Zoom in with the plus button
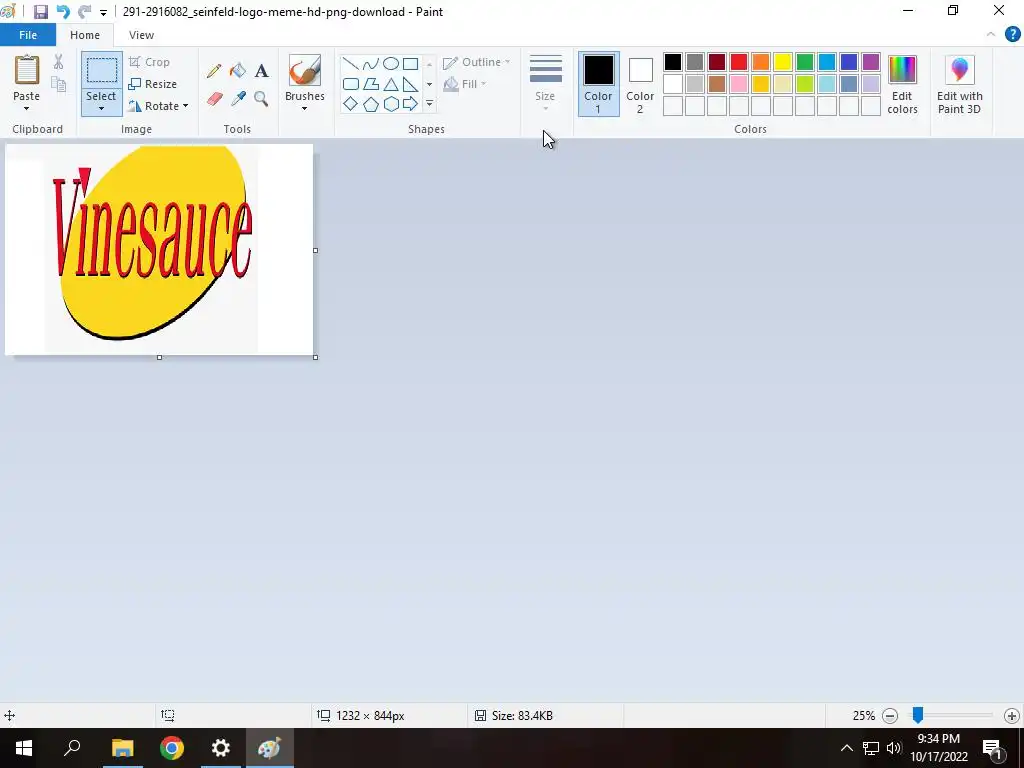The image size is (1024, 768). 1012,716
